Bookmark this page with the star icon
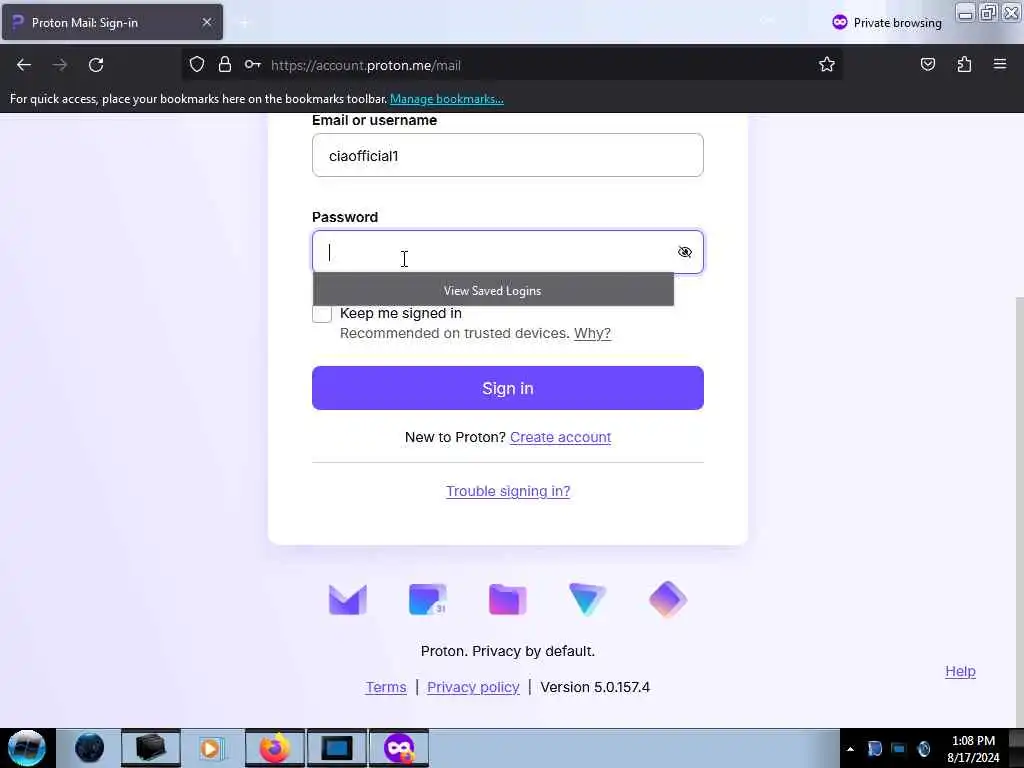 [x=827, y=65]
